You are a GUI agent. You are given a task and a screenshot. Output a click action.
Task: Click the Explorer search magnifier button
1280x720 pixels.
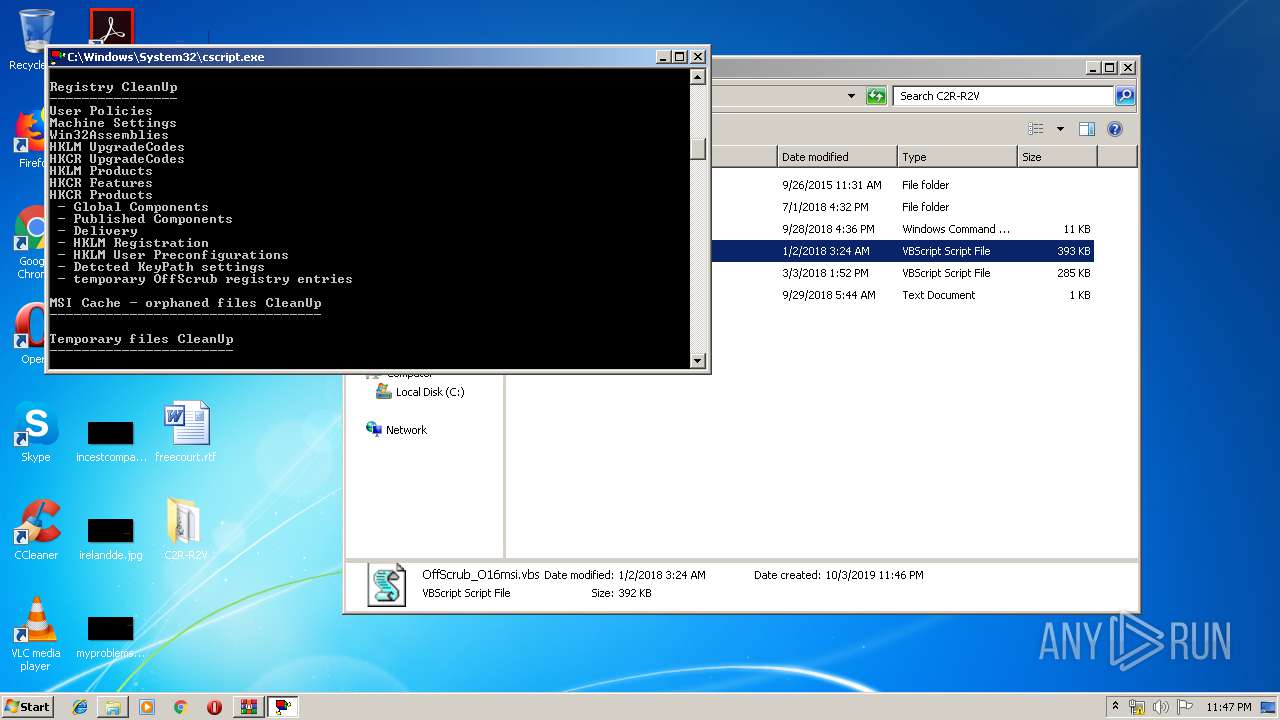(1125, 96)
